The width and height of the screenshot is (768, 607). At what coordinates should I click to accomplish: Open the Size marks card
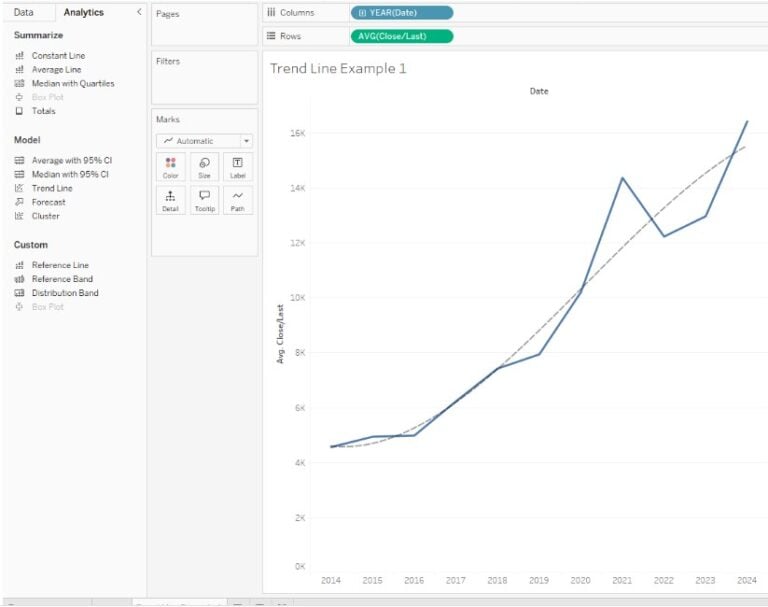click(x=204, y=167)
